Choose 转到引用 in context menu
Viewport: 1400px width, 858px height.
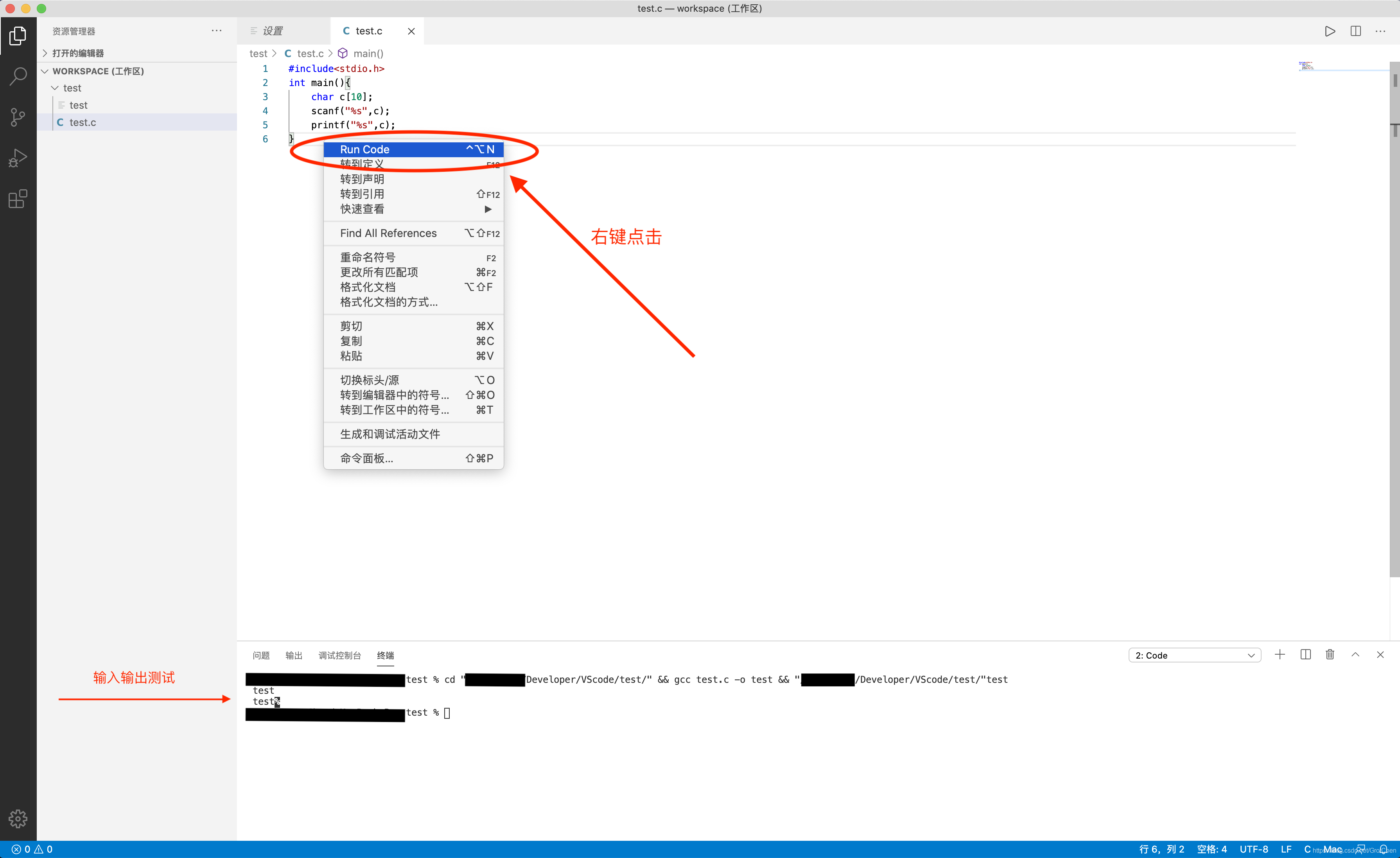tap(414, 194)
